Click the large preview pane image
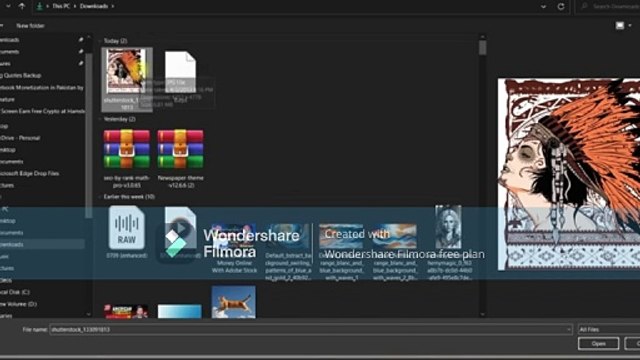The image size is (640, 360). (569, 174)
